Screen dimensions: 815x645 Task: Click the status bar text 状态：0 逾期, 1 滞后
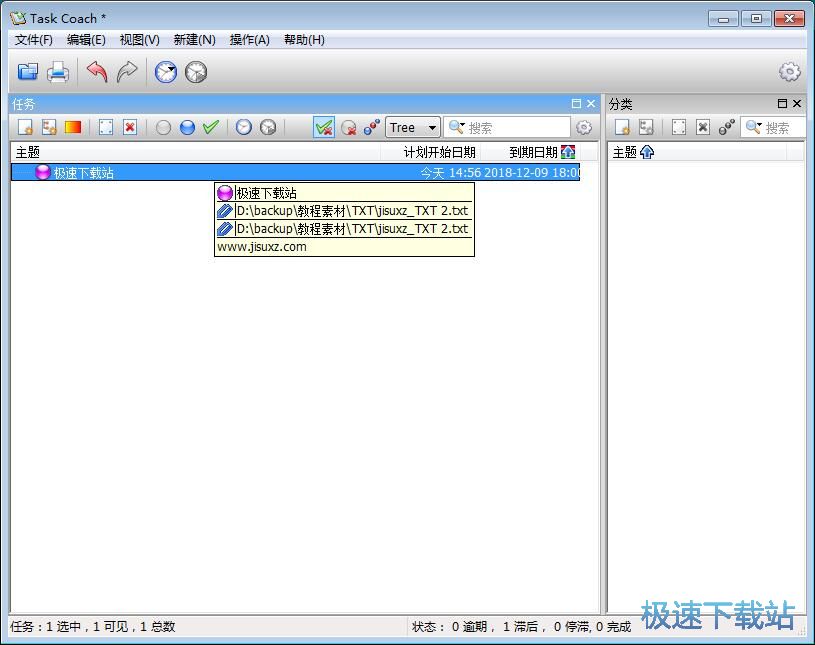tap(475, 626)
